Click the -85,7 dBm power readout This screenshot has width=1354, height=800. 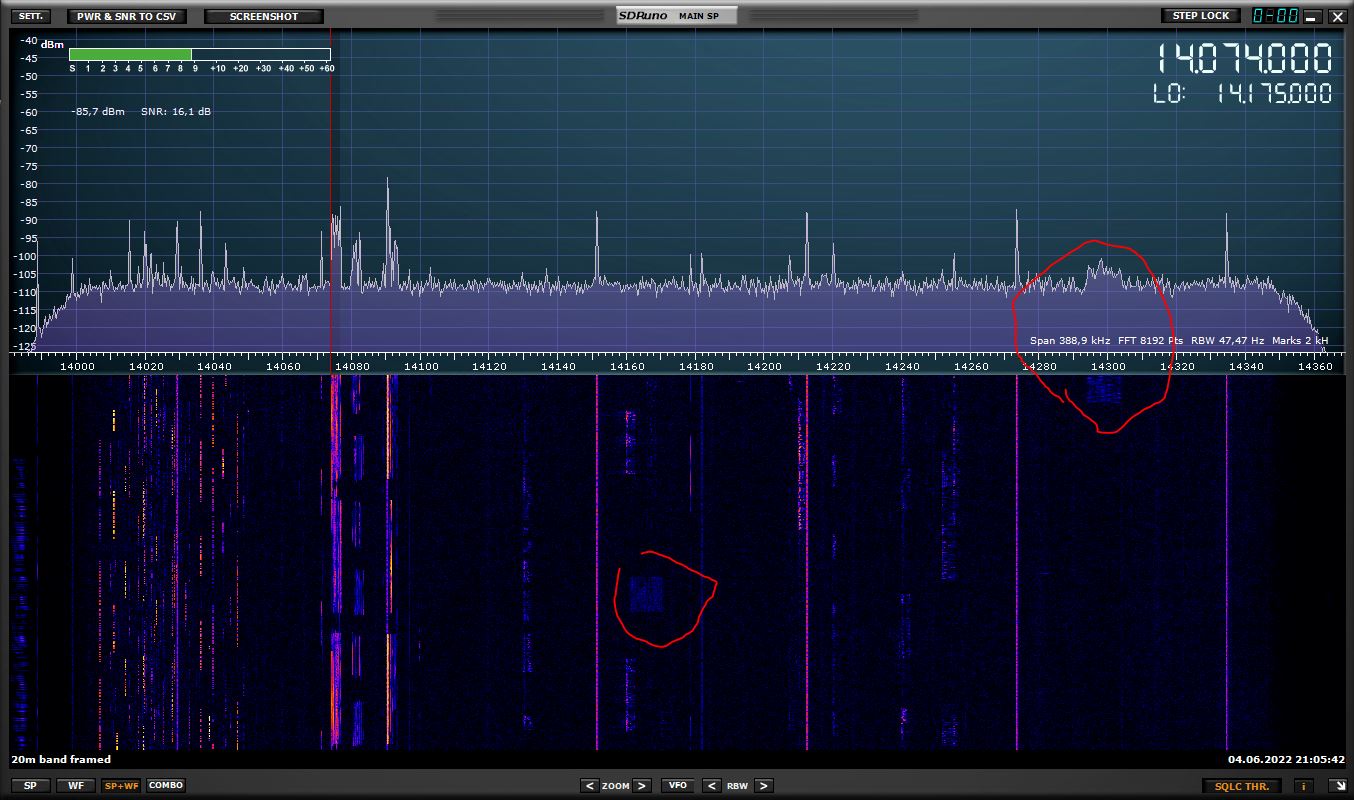click(98, 112)
